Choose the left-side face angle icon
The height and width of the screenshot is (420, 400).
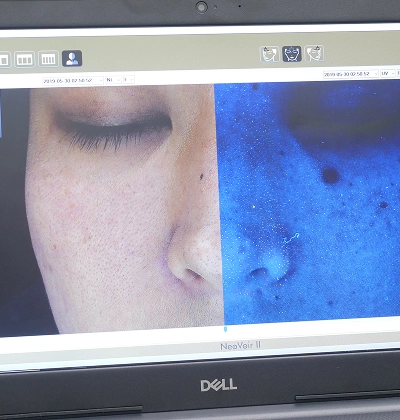[269, 54]
